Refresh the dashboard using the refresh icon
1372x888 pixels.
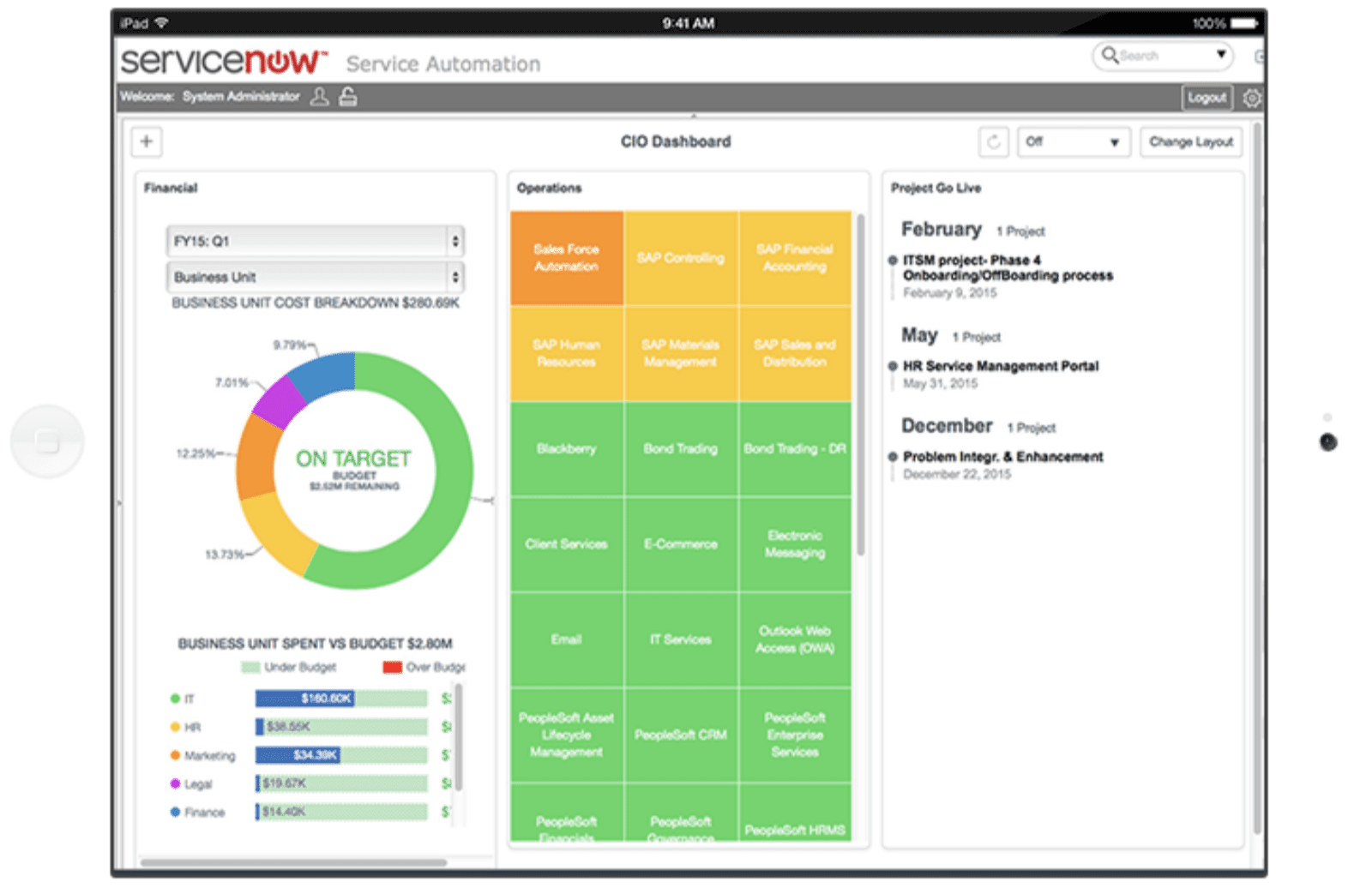[995, 141]
